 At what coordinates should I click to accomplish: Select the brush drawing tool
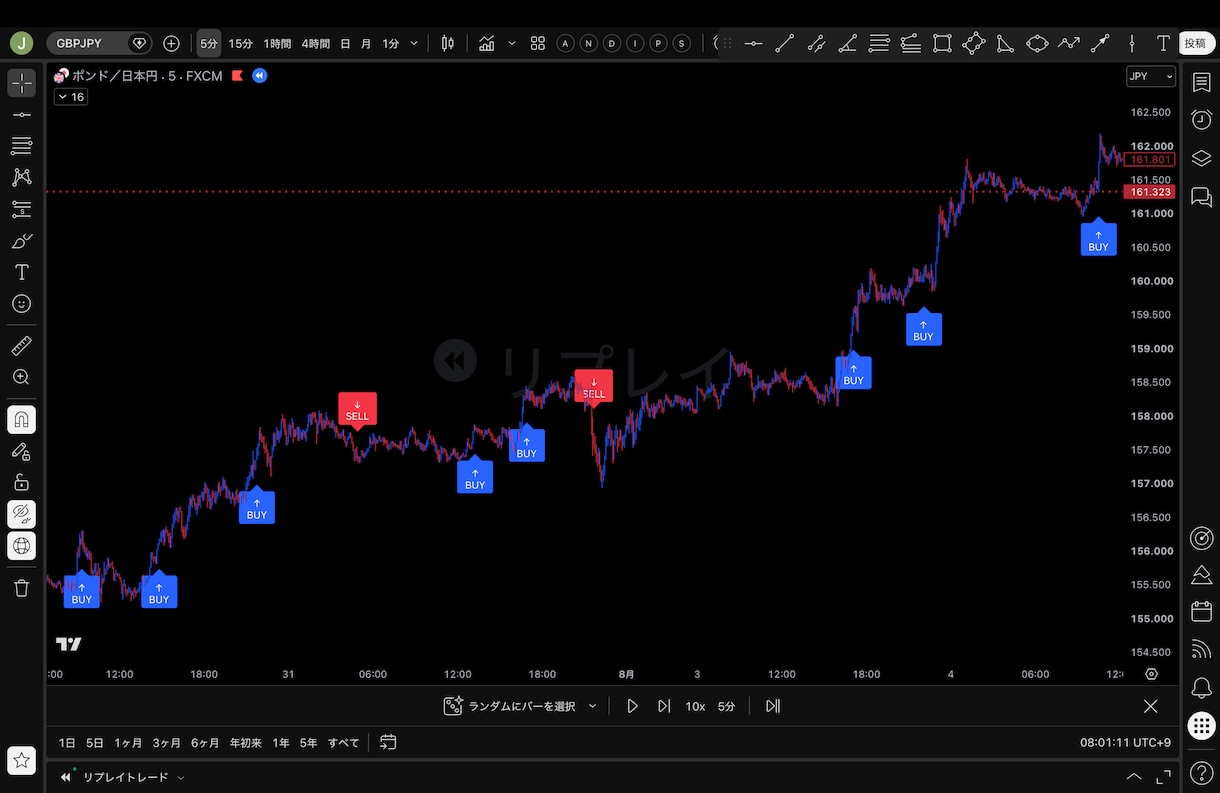pos(21,241)
